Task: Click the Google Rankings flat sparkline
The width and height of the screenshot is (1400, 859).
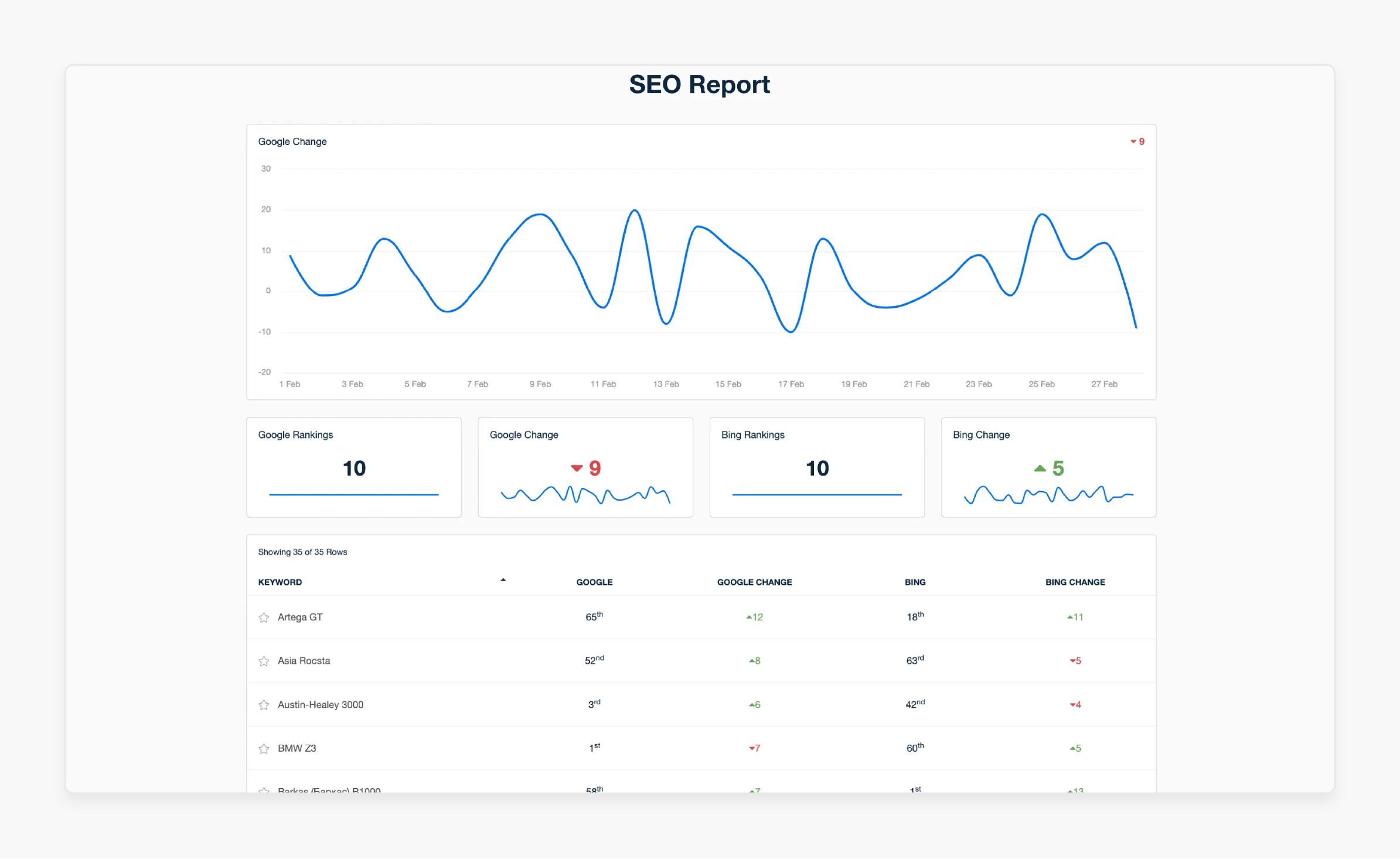Action: tap(354, 495)
